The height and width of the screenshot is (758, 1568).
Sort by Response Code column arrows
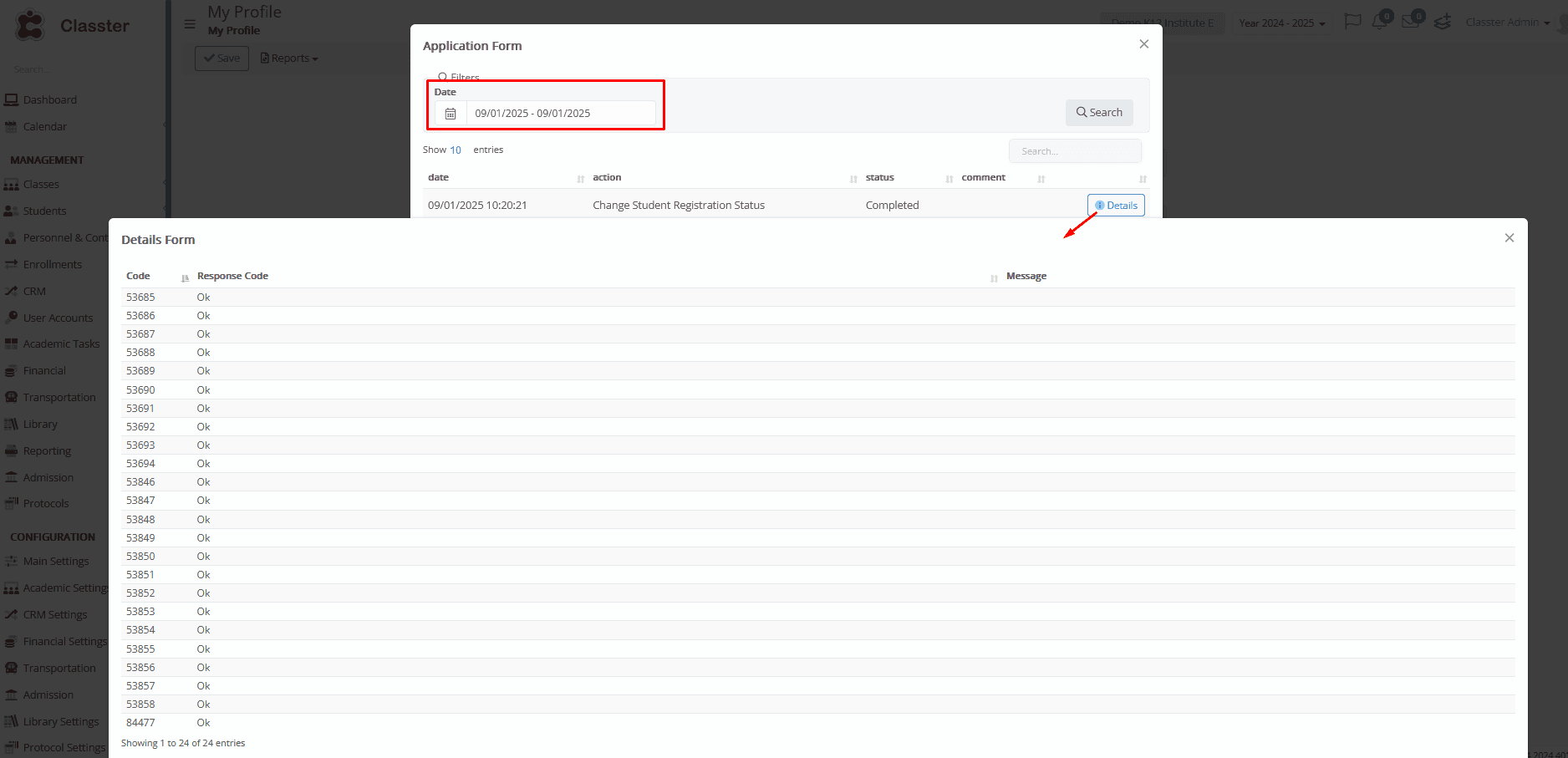(x=994, y=277)
